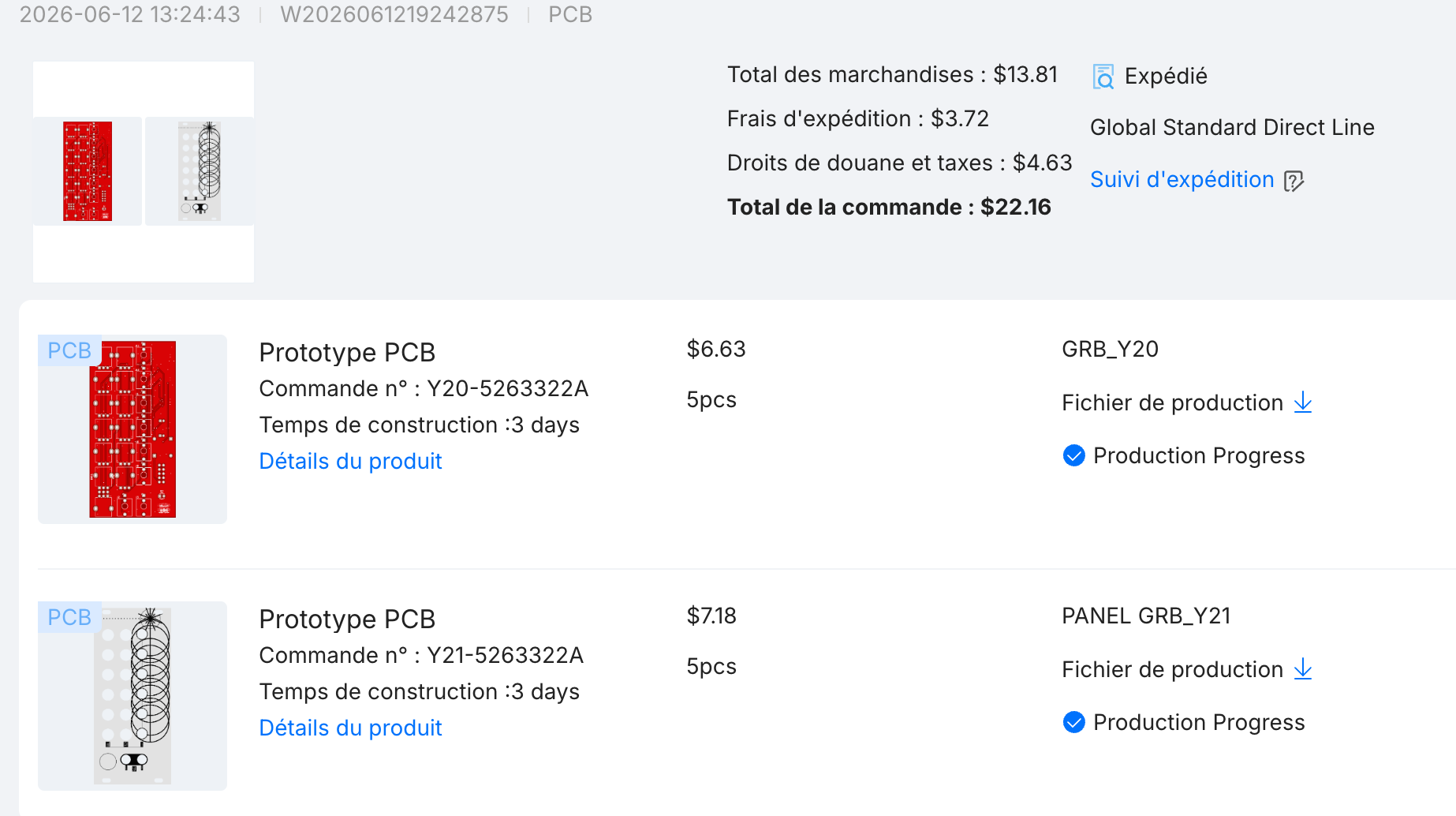Open Détails du produit for Y21-5263322A
The image size is (1456, 816).
click(350, 728)
